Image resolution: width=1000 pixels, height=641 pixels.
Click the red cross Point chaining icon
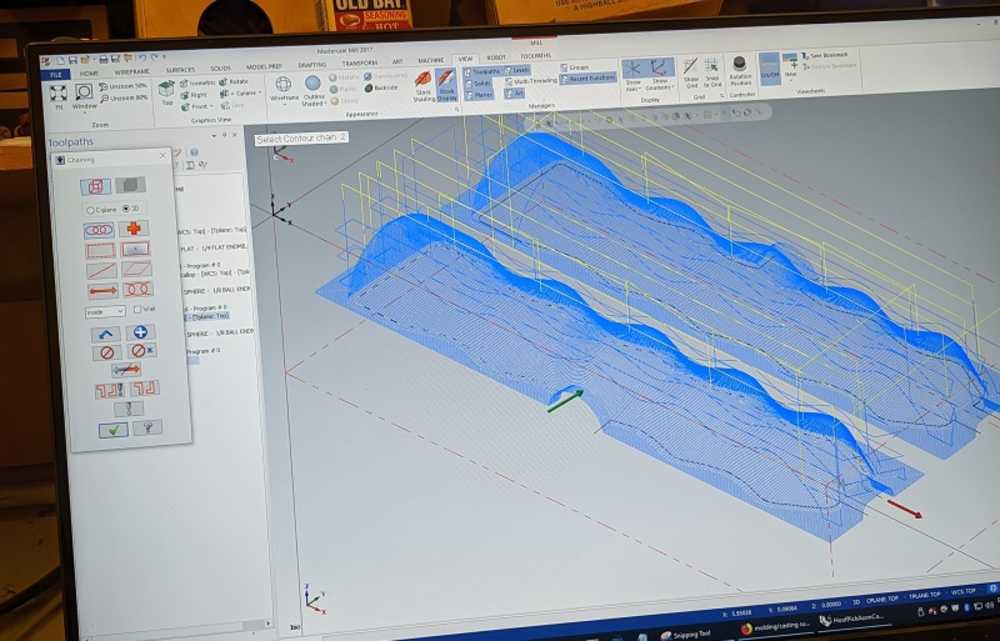click(x=133, y=229)
